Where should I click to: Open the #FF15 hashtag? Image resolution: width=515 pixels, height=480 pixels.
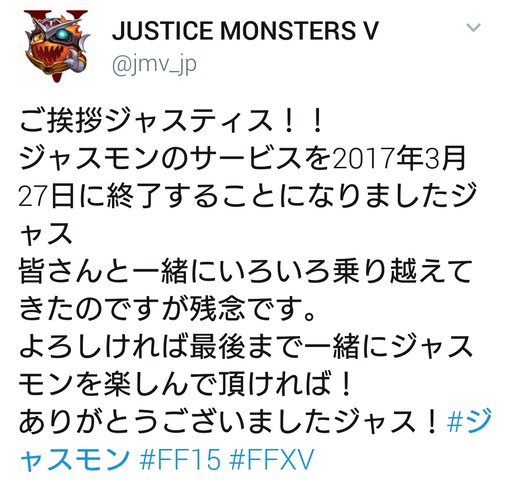click(180, 459)
